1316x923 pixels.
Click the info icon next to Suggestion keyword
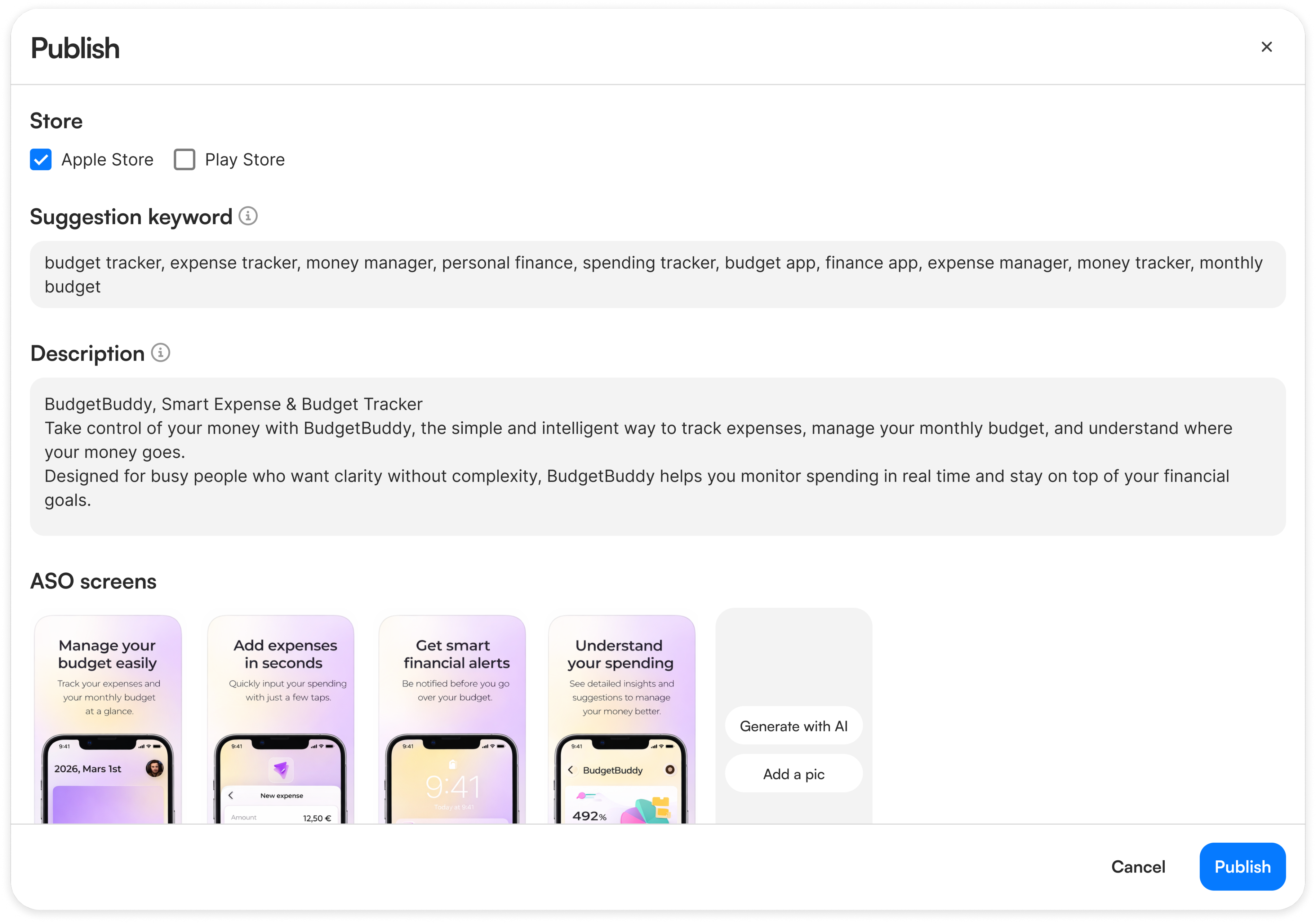[248, 216]
